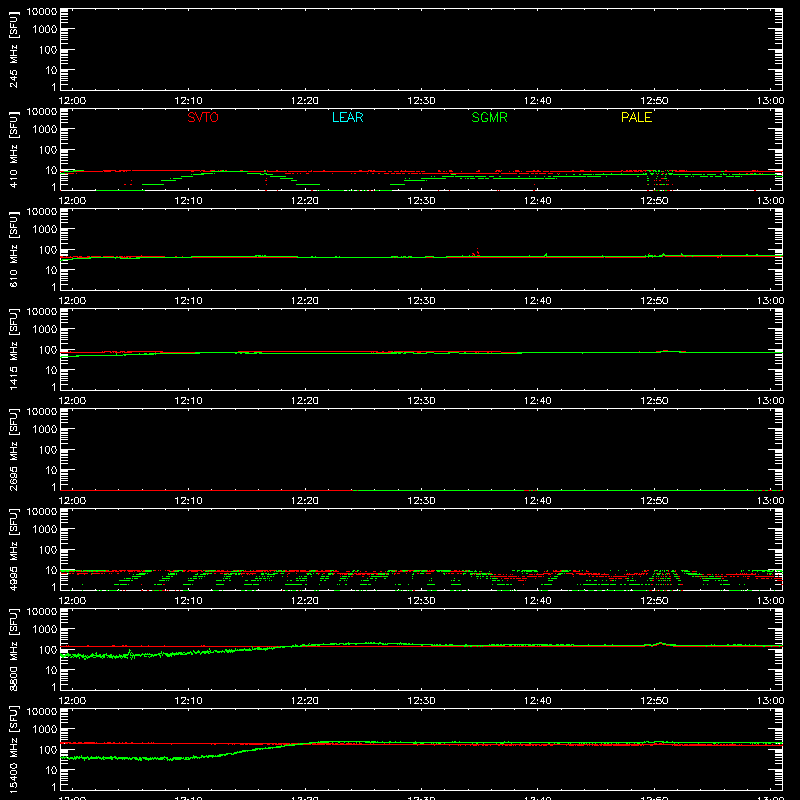Image resolution: width=800 pixels, height=800 pixels.
Task: Select the 15400 MHz [SFU] axis title
Action: point(13,749)
